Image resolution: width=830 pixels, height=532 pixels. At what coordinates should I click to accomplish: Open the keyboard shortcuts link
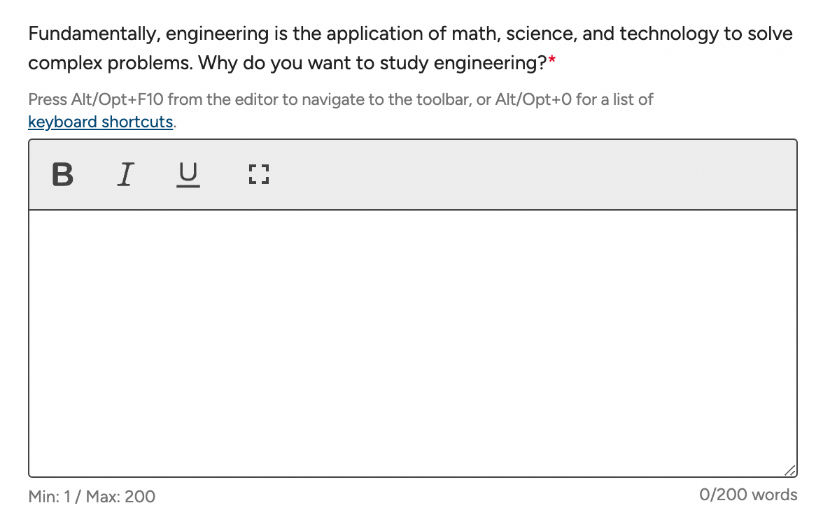pos(101,122)
